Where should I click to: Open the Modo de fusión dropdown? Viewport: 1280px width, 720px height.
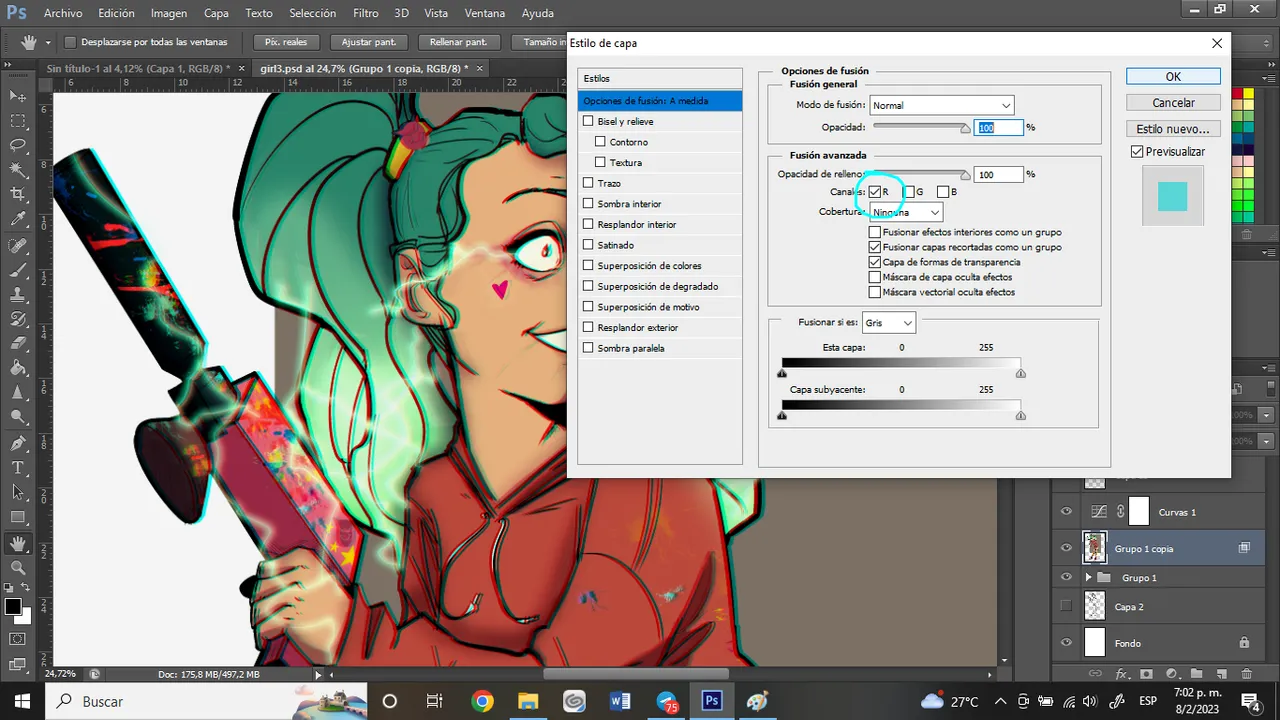(x=942, y=105)
